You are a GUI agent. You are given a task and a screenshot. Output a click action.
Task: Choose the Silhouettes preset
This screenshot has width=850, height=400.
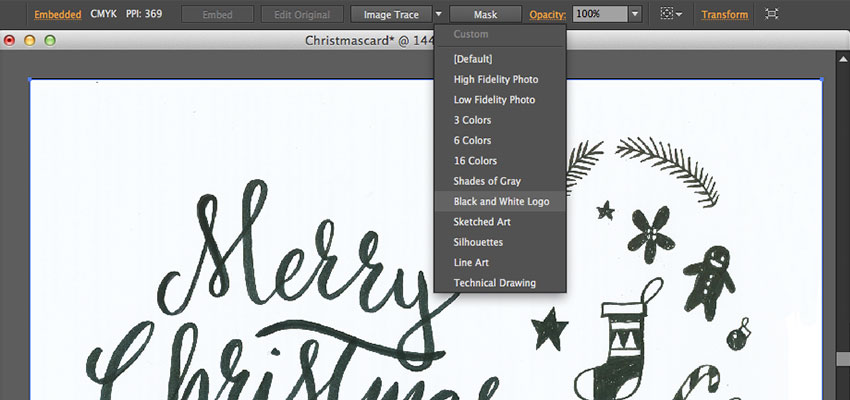tap(500, 242)
